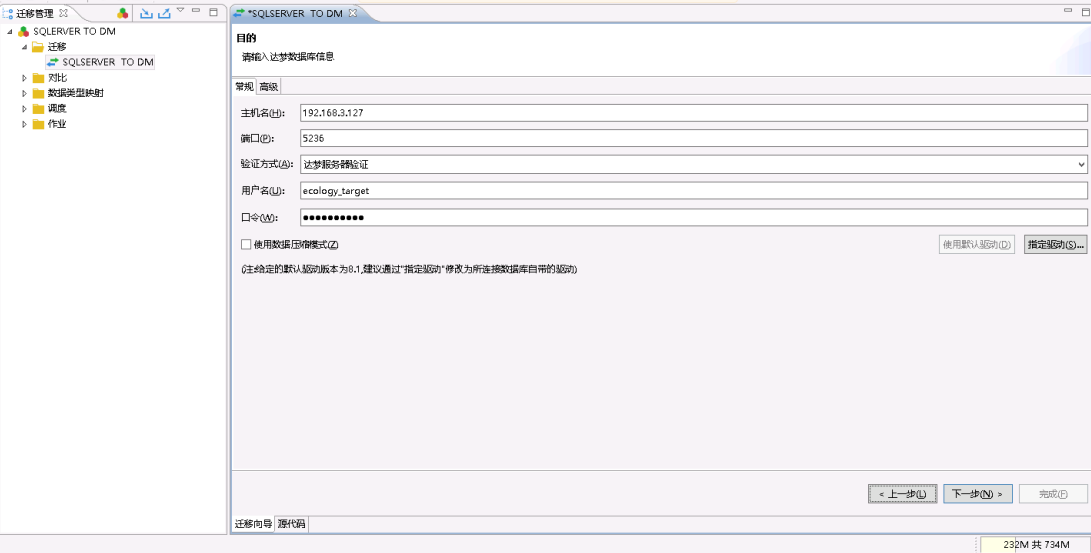Expand the 对比 folder
The height and width of the screenshot is (553, 1091).
(x=24, y=78)
